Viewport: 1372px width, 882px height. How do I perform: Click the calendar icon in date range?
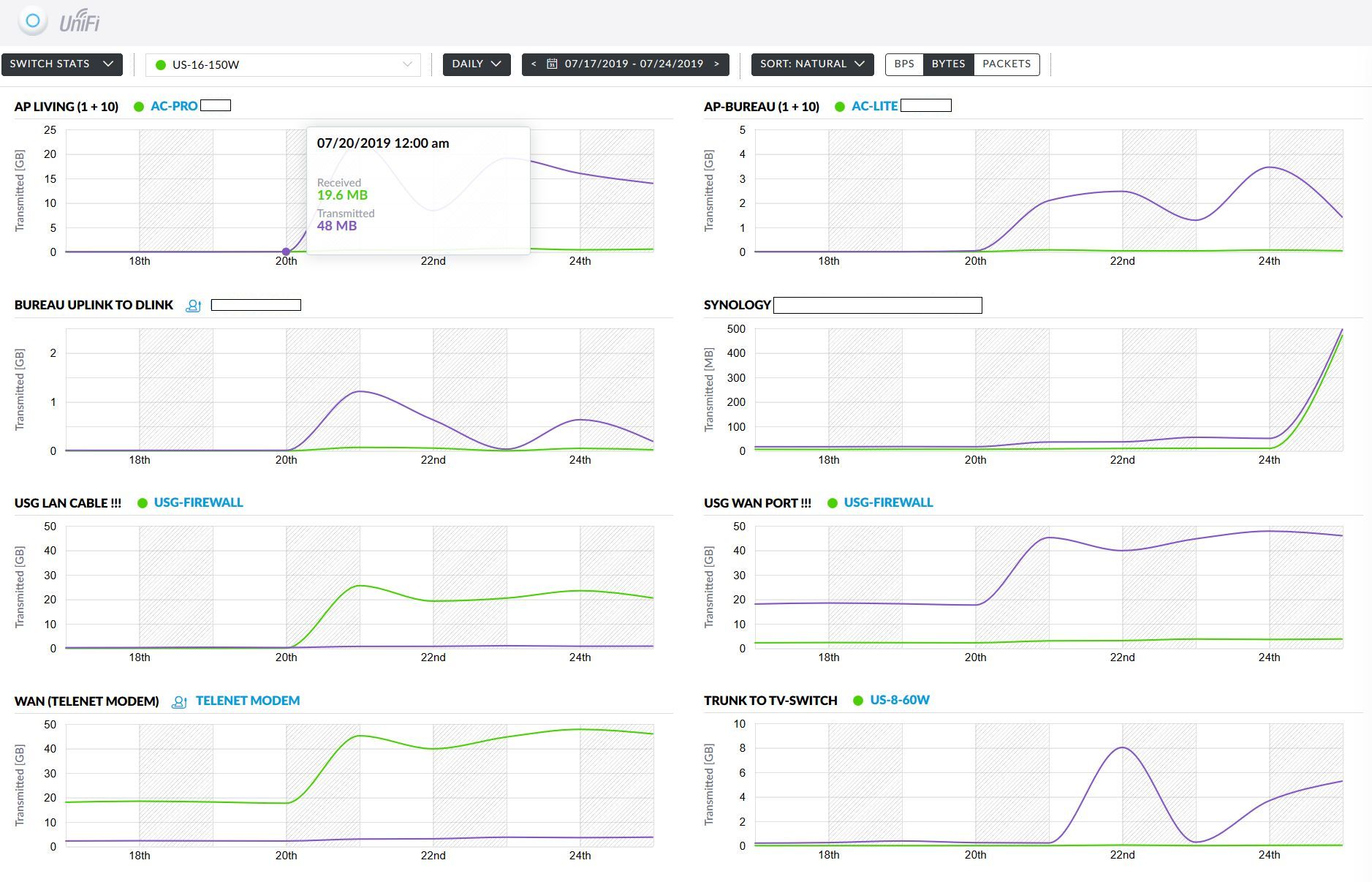pos(552,64)
